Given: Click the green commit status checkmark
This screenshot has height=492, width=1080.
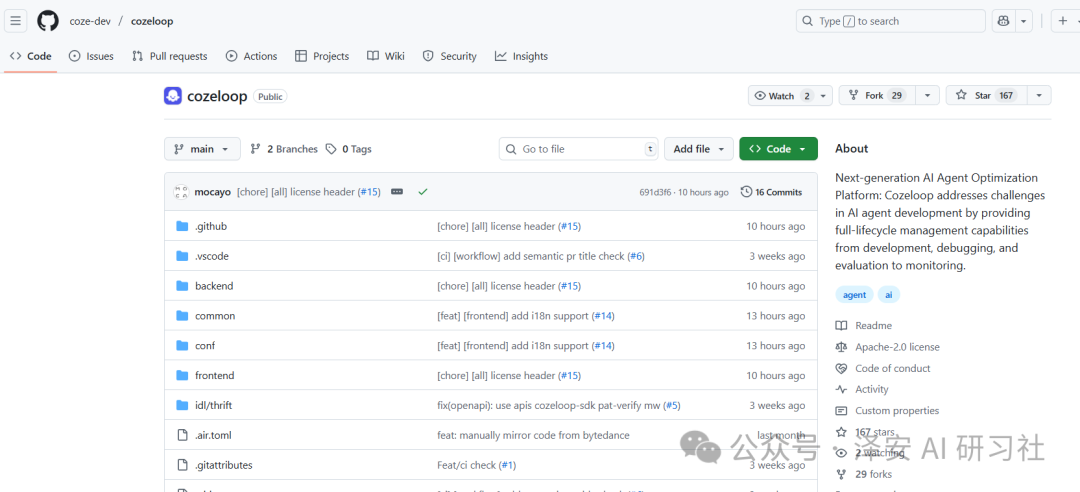Looking at the screenshot, I should pos(423,192).
